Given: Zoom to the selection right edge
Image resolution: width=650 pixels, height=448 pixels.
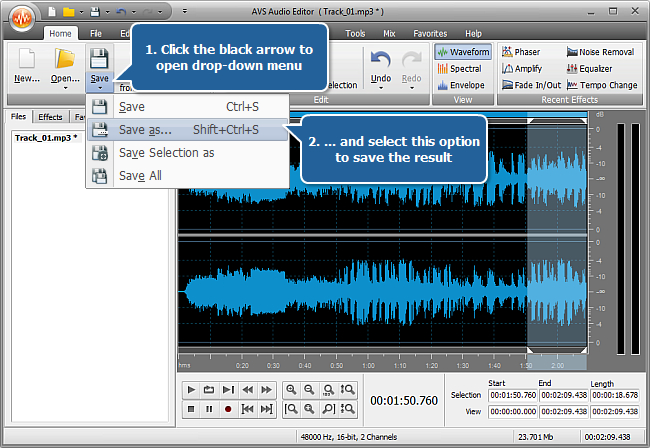Looking at the screenshot, I should coord(328,409).
